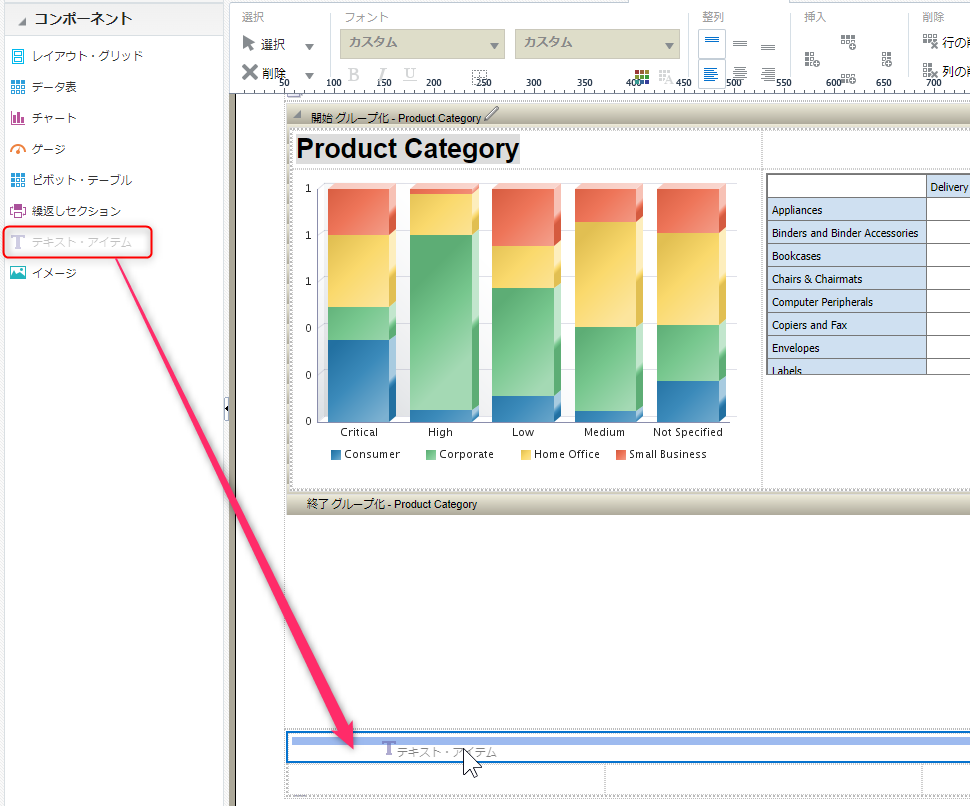Select the Computer Peripherals row header
Screen dimensions: 970x806
click(x=846, y=302)
